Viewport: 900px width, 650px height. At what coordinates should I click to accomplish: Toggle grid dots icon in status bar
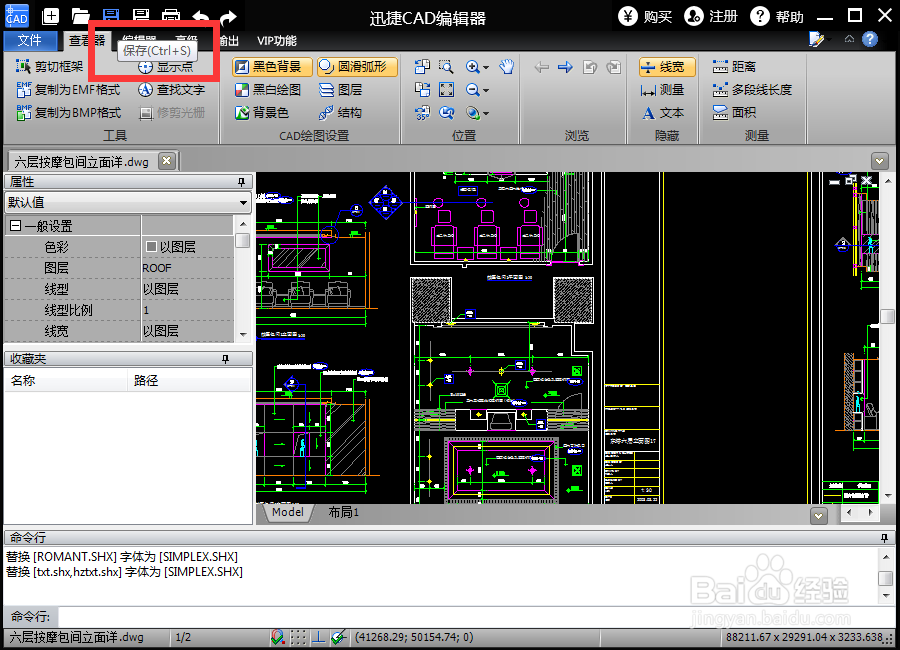pos(298,637)
